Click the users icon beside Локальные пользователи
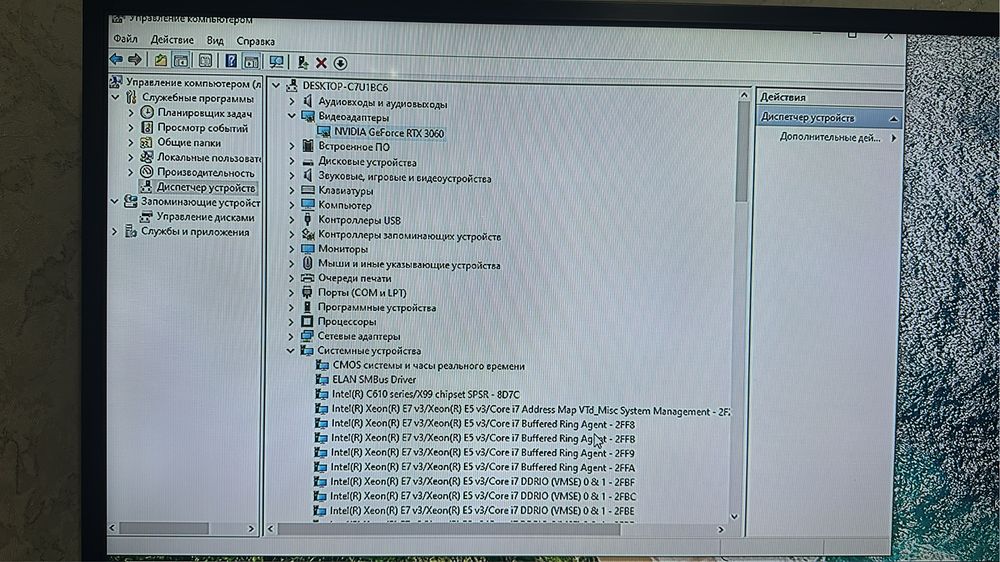Viewport: 1000px width, 562px height. click(146, 157)
